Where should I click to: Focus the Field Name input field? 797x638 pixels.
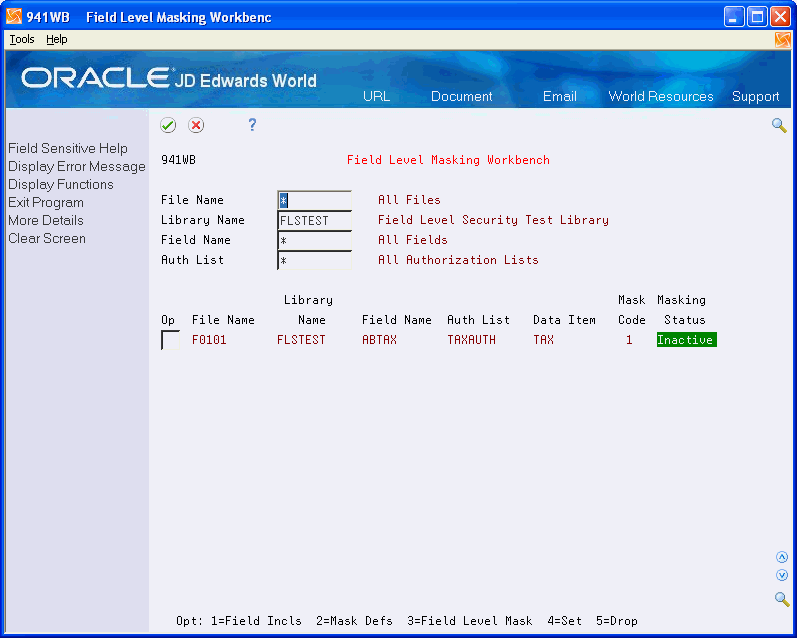coord(315,240)
